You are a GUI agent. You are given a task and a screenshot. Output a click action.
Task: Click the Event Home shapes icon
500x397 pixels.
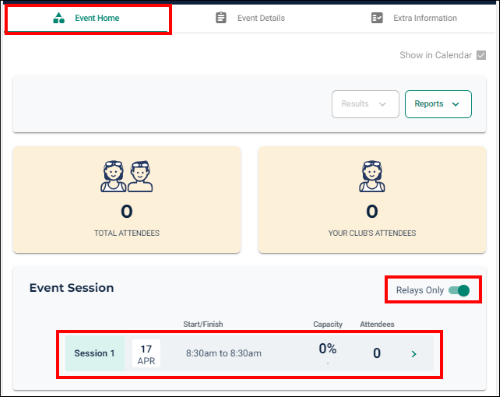(59, 18)
